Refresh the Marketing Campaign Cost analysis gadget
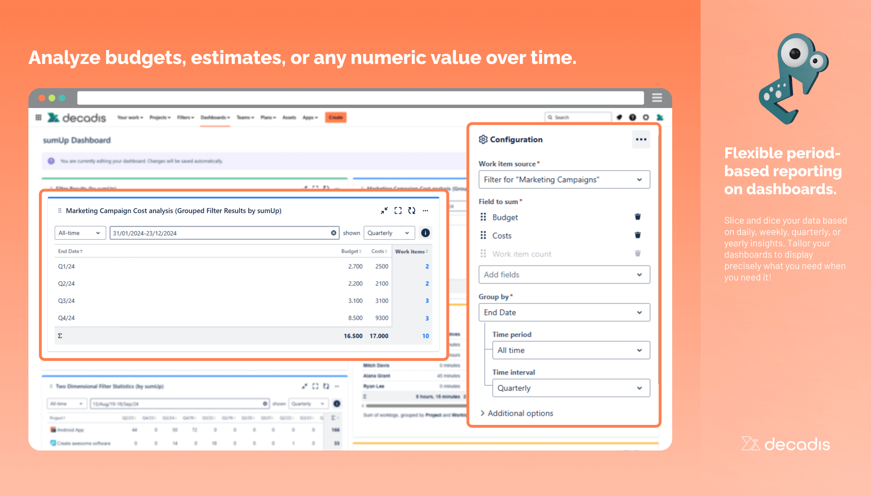 (x=412, y=211)
